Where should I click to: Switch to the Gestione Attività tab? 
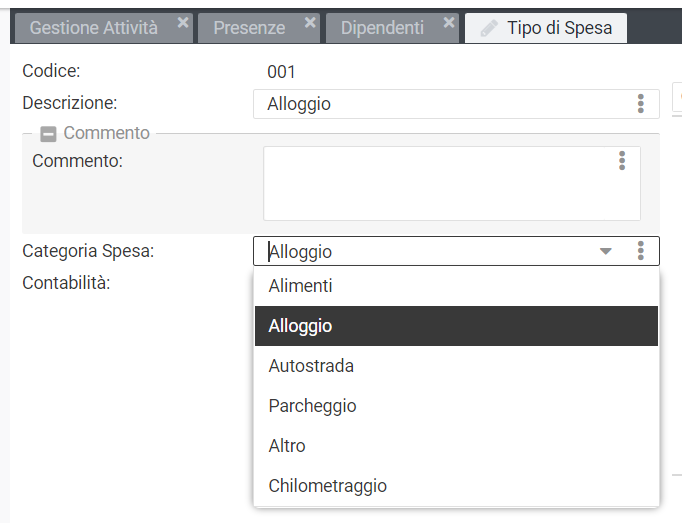coord(94,28)
